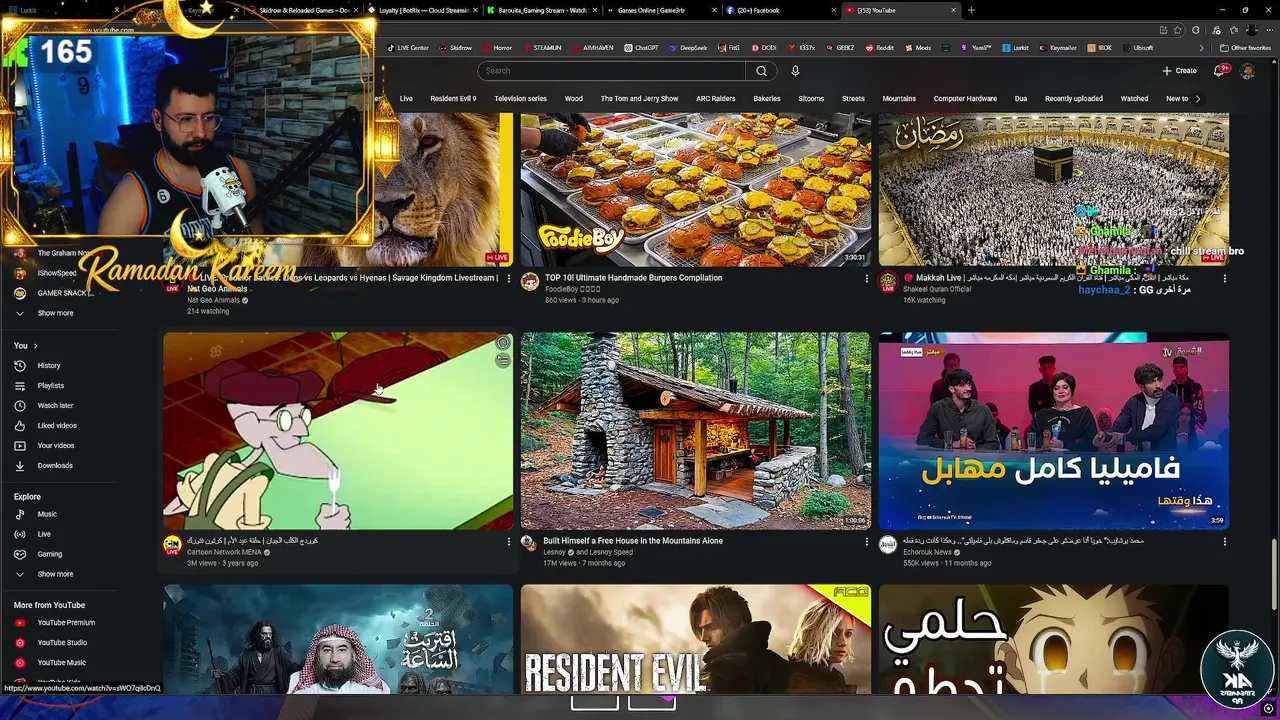Open Nat Geo Animals channel link
The height and width of the screenshot is (720, 1280).
pos(213,300)
